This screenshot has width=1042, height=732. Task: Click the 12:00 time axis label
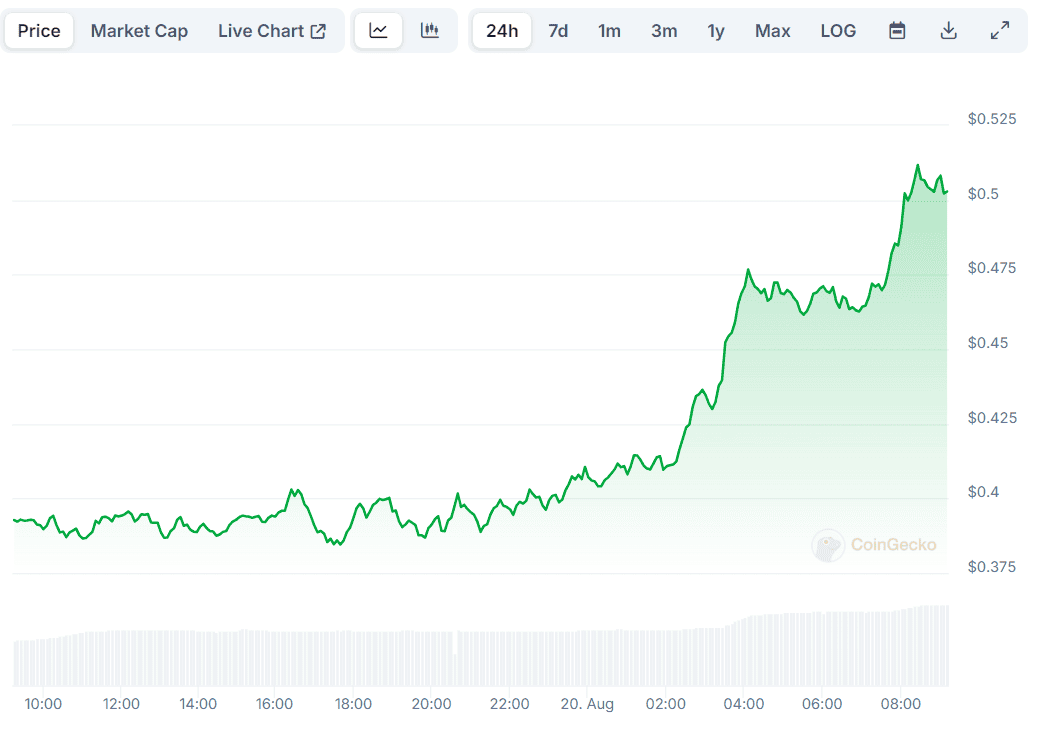(x=121, y=704)
